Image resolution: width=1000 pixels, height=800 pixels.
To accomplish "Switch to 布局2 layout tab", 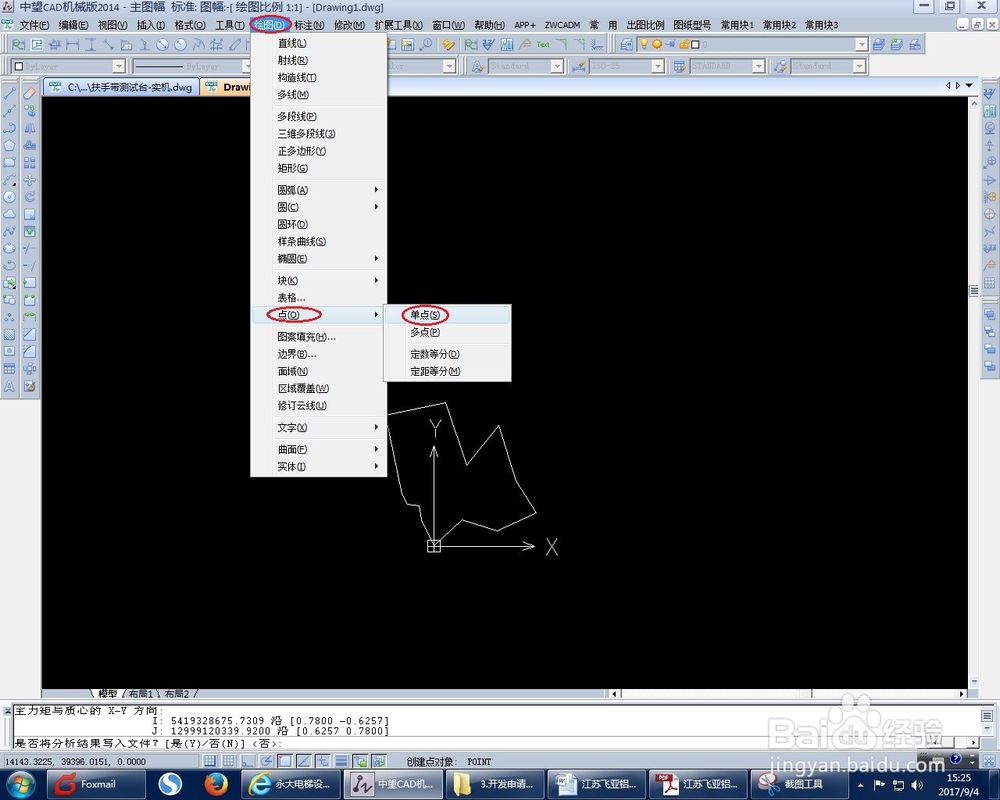I will (177, 693).
